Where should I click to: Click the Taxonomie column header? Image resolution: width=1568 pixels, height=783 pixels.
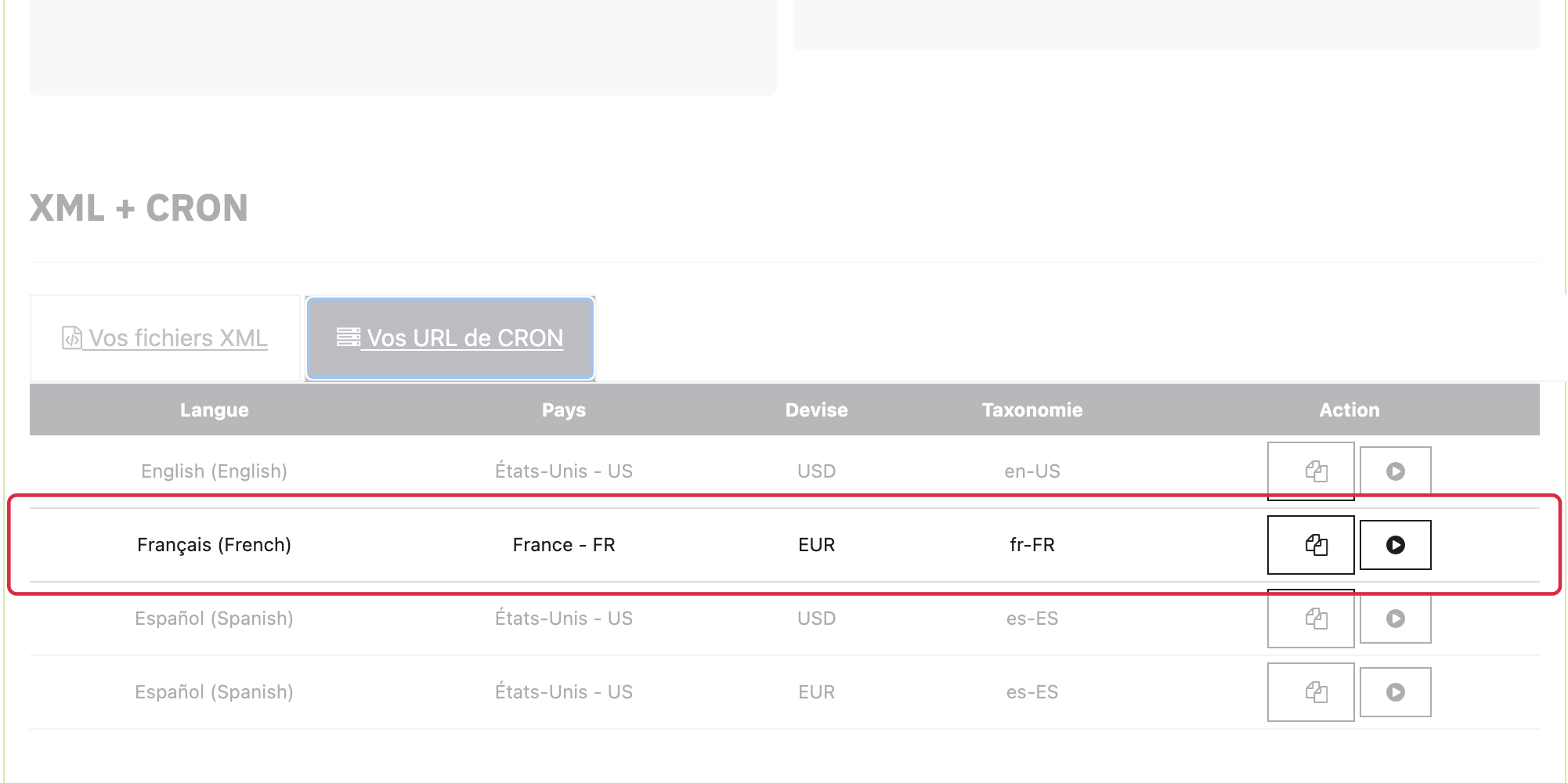(1032, 410)
